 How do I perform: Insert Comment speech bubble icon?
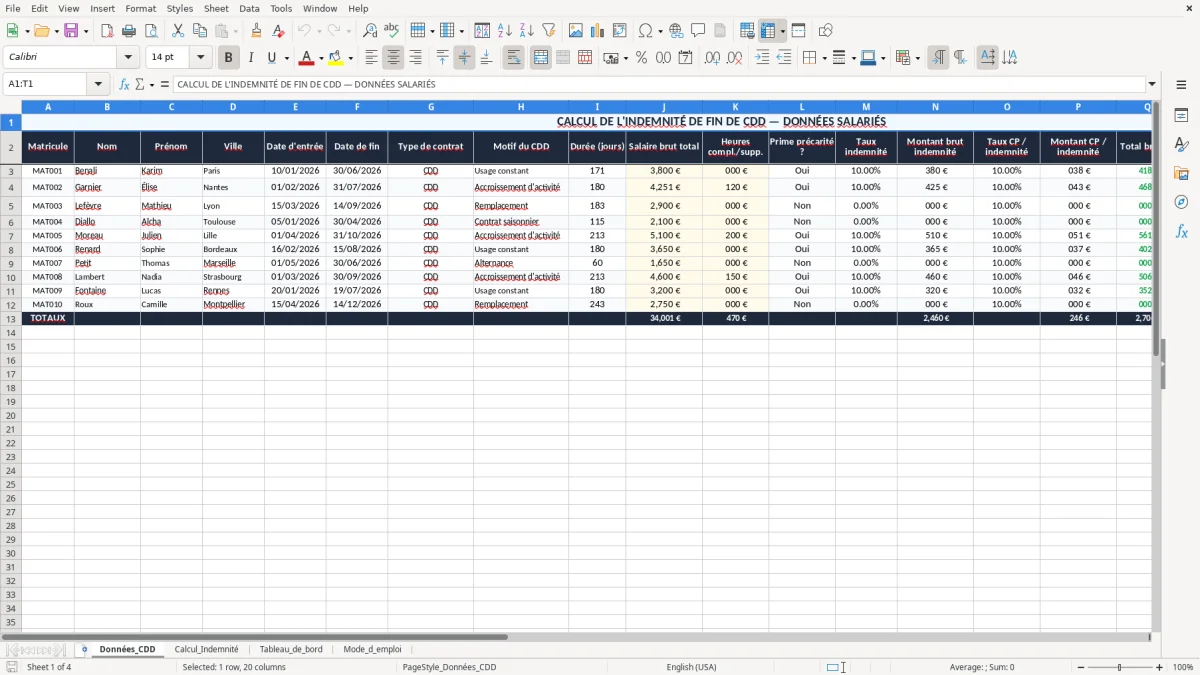(698, 31)
